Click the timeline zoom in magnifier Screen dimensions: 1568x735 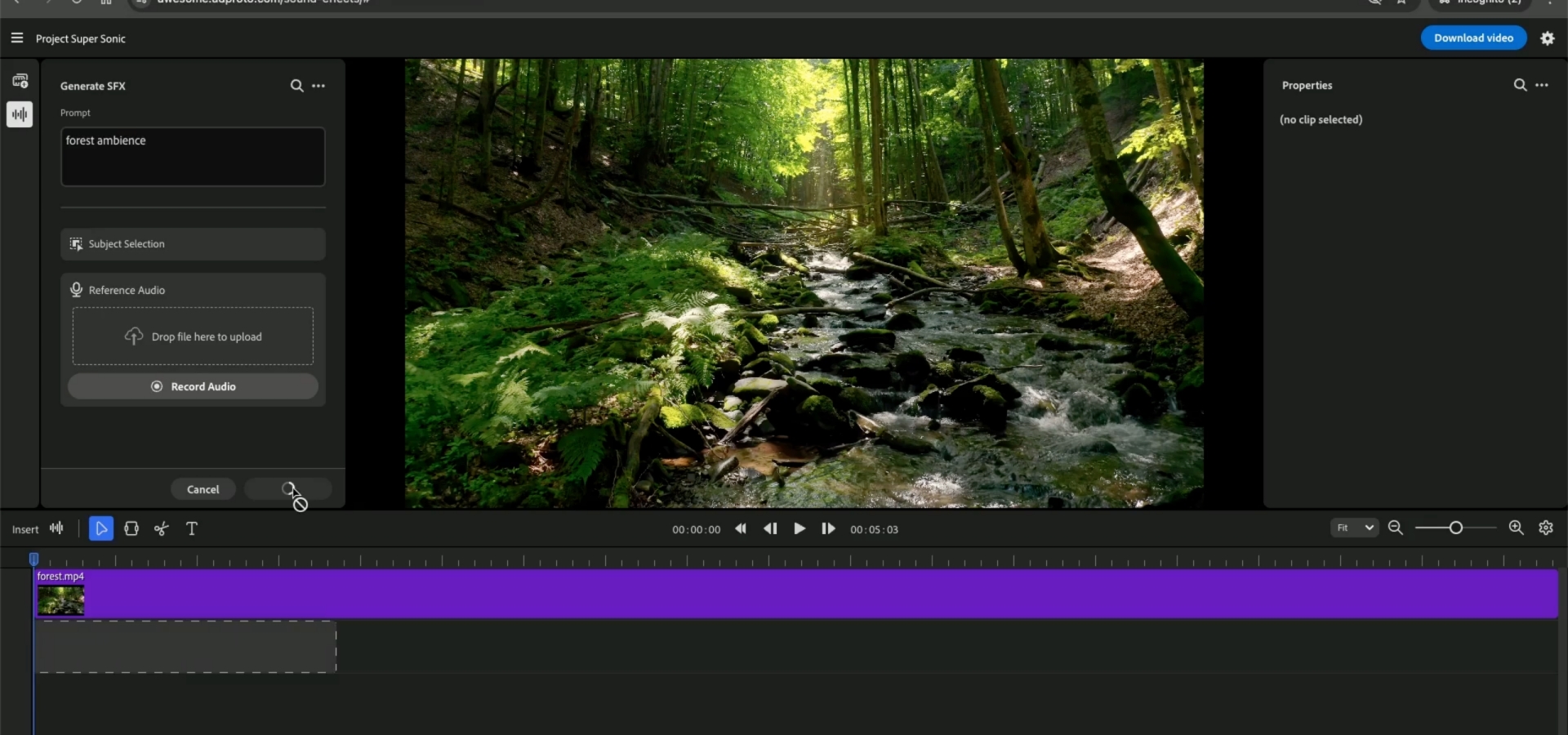coord(1517,528)
